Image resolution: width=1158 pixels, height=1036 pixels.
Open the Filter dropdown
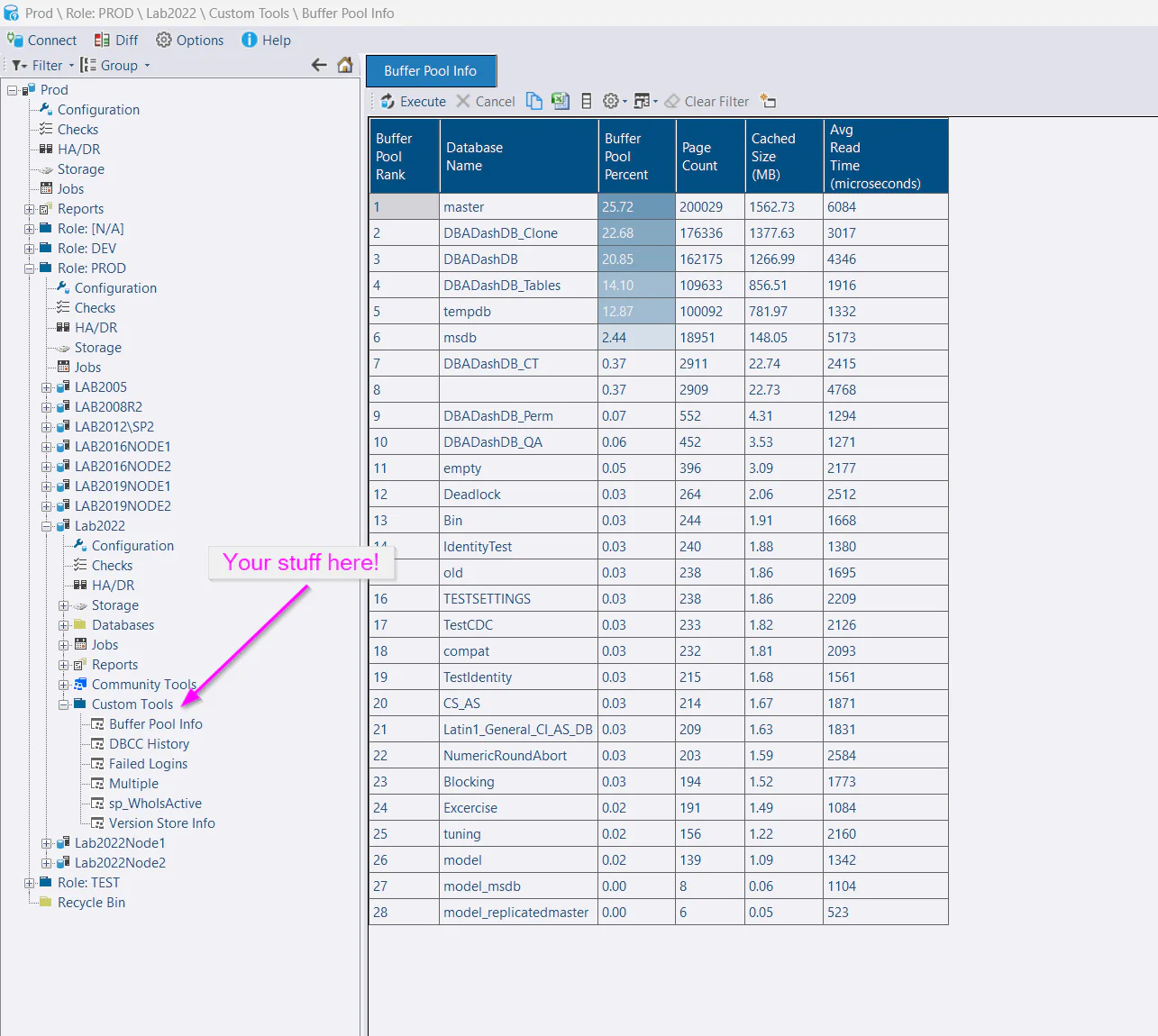pyautogui.click(x=41, y=64)
